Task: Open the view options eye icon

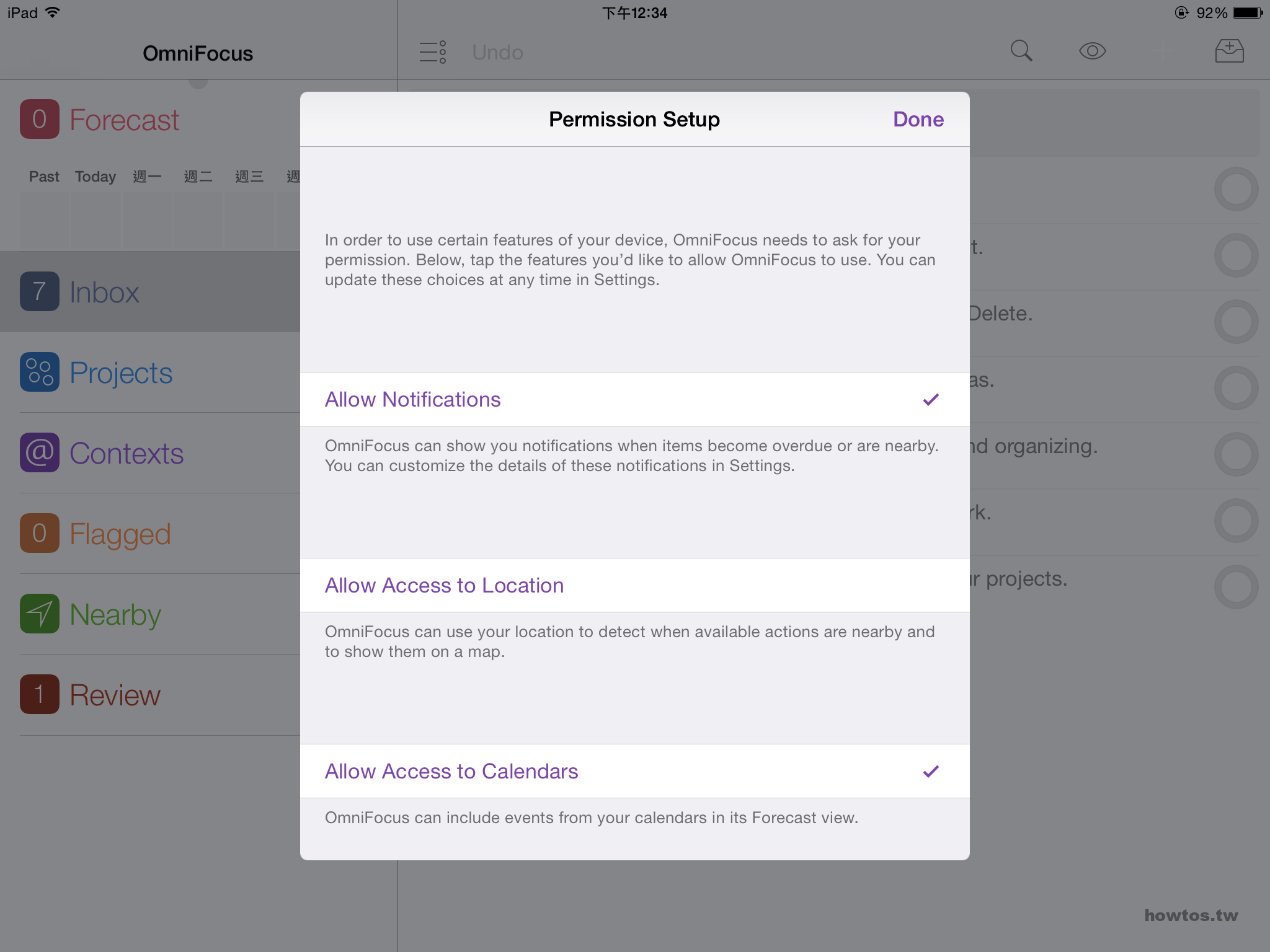Action: (1093, 51)
